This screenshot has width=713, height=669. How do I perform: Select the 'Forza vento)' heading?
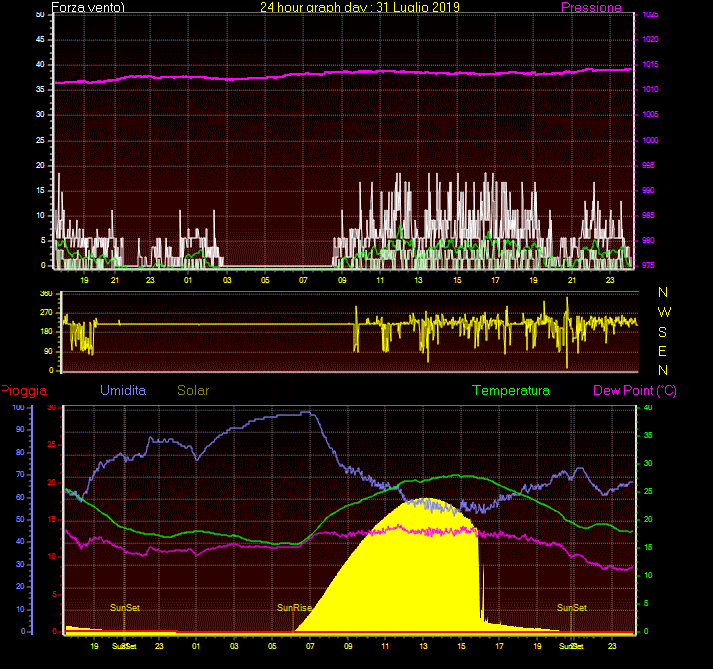click(88, 7)
